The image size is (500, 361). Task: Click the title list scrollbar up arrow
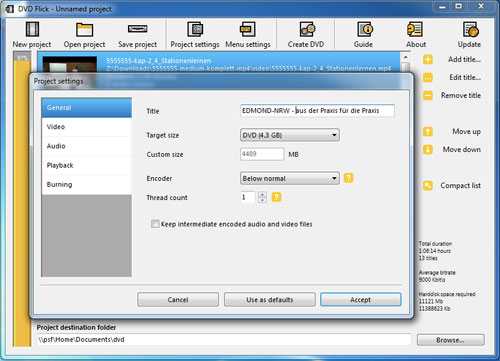[x=405, y=57]
